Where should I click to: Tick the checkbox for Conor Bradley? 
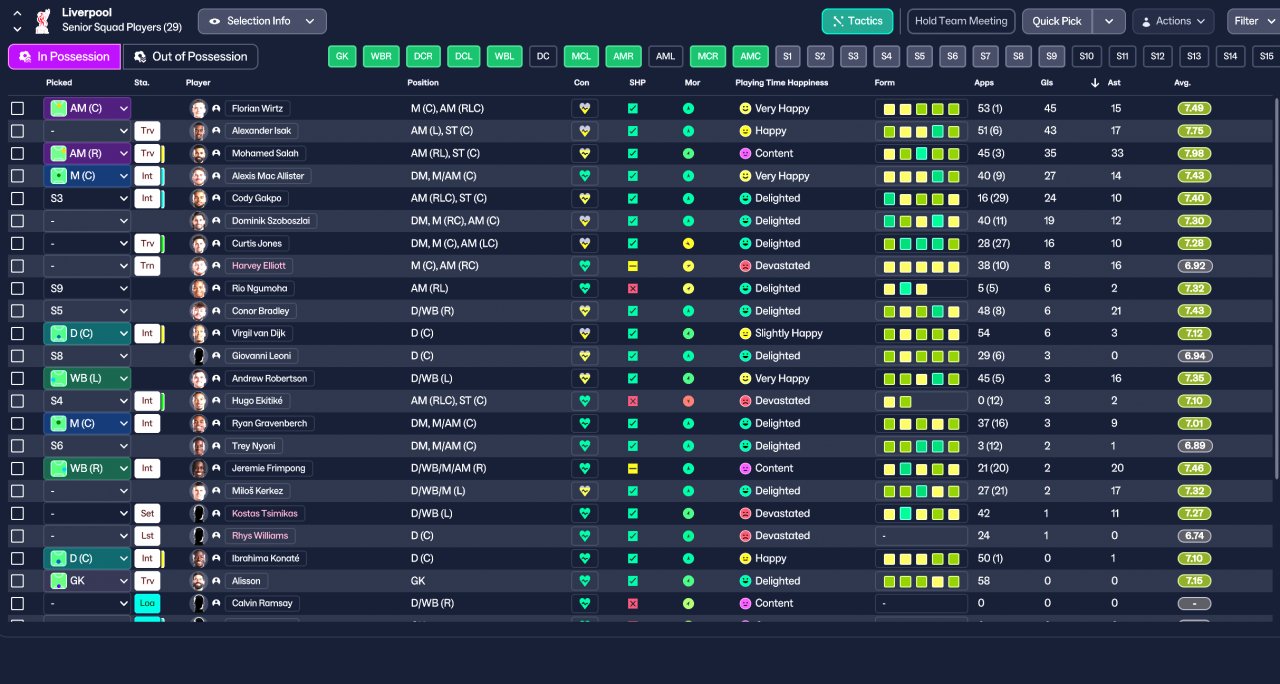point(17,311)
